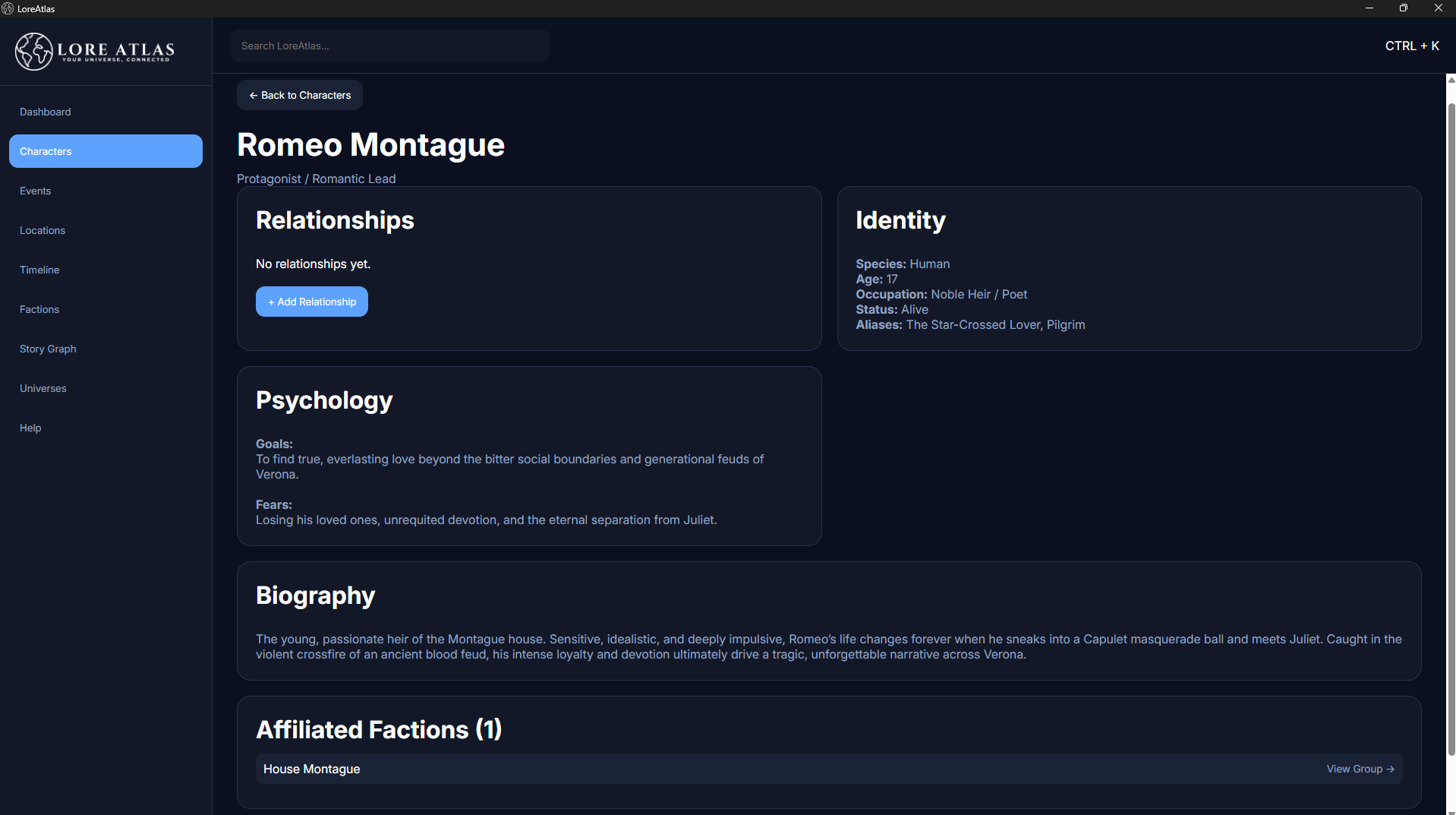Click the vertical scrollbar thumb
1456x815 pixels.
point(1451,429)
